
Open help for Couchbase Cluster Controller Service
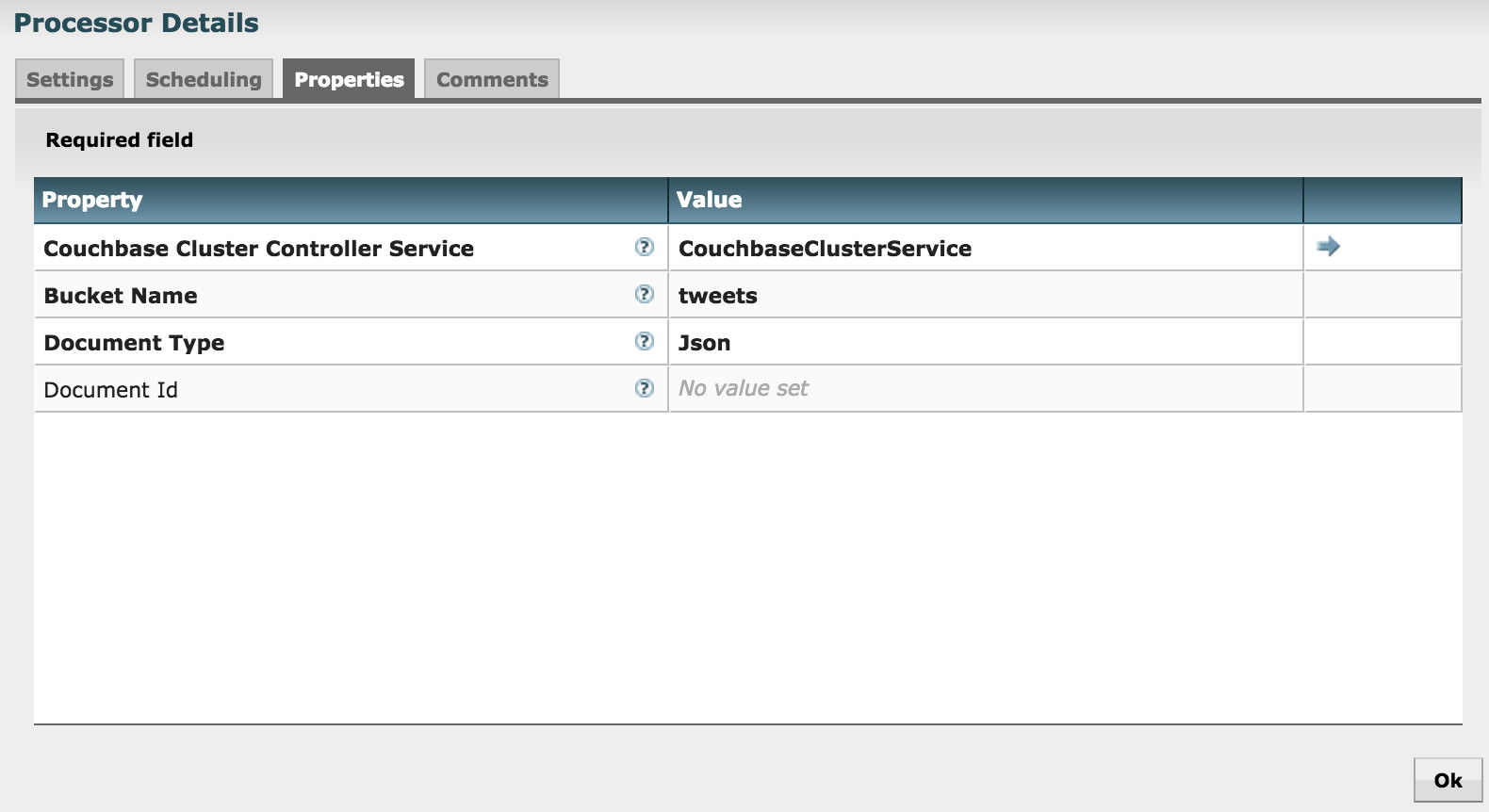point(645,247)
